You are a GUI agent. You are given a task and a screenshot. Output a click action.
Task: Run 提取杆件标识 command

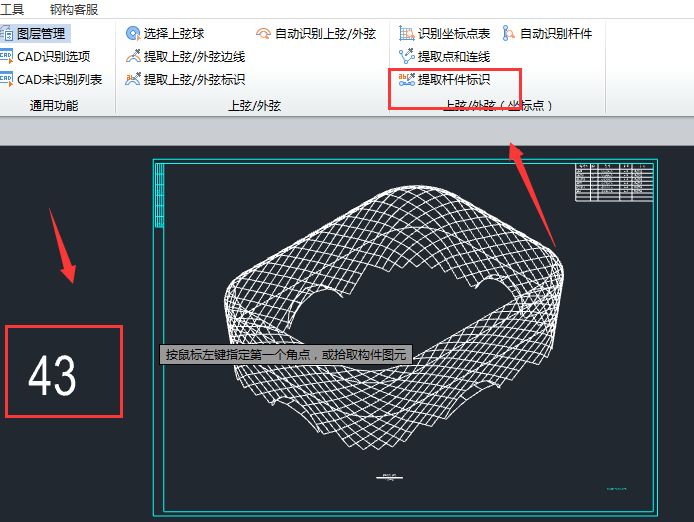(x=454, y=79)
